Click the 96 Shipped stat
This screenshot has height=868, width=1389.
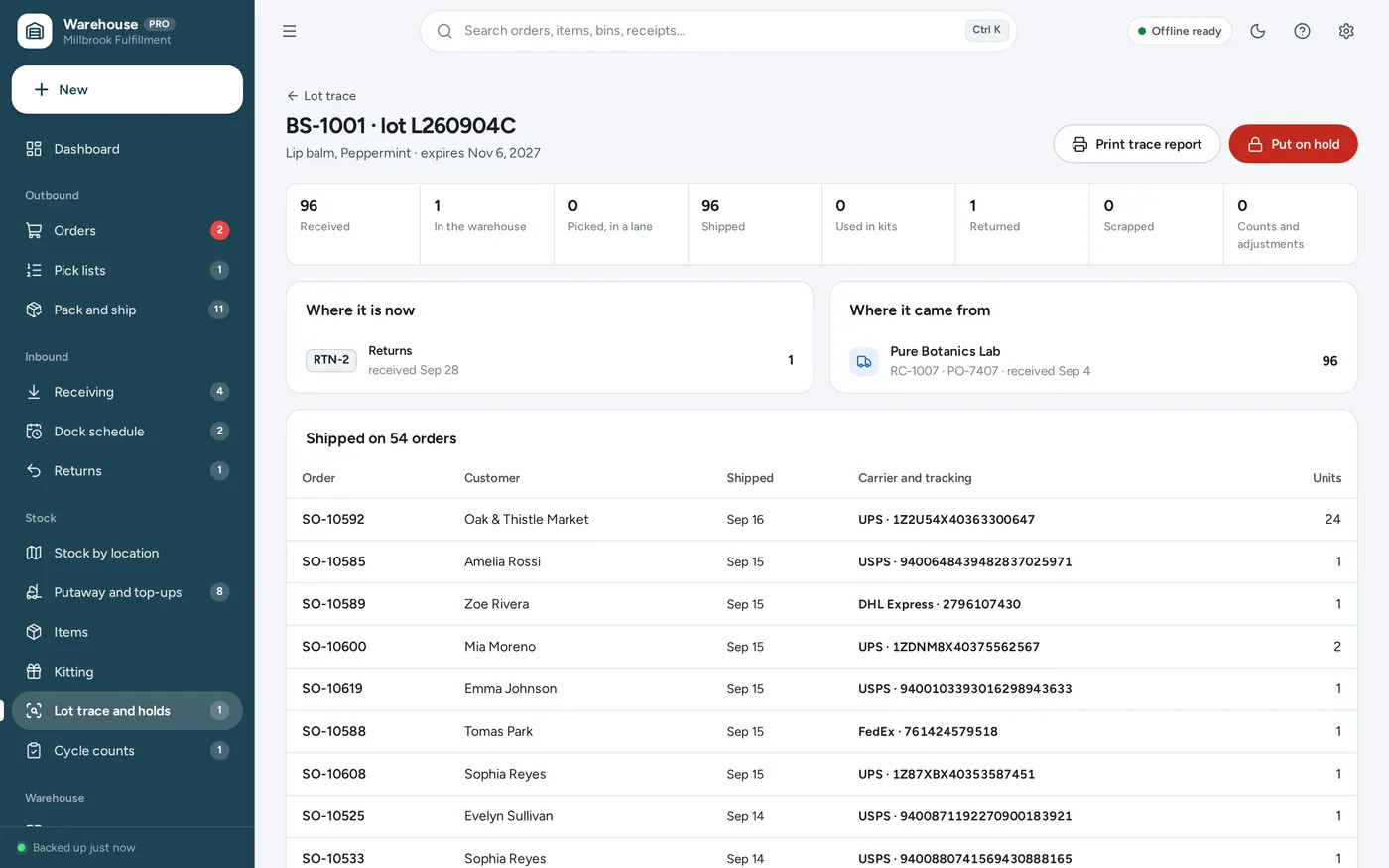click(x=755, y=224)
